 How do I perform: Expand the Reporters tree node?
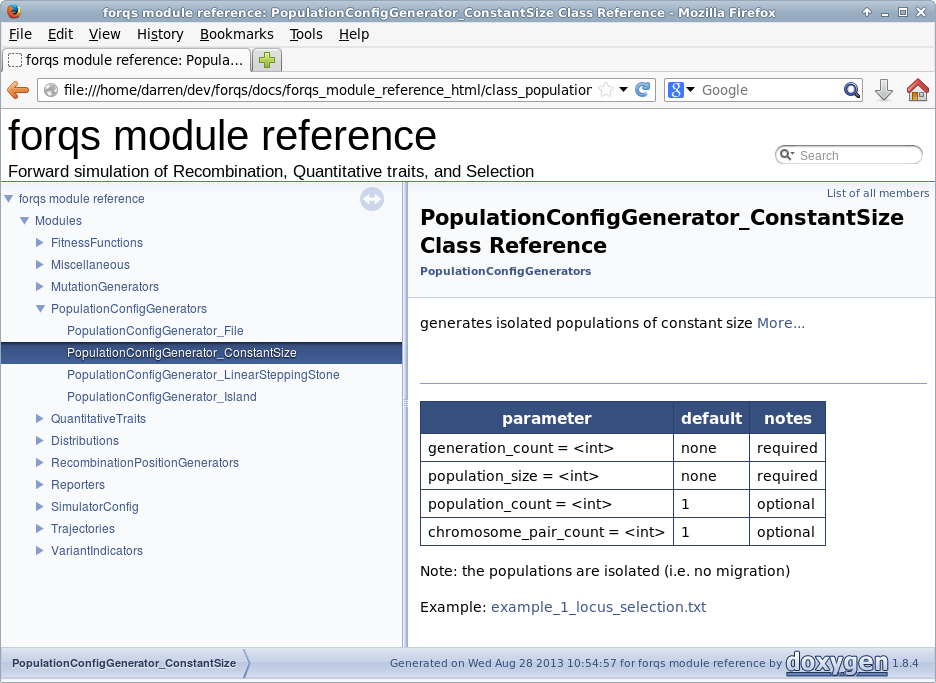[x=39, y=484]
